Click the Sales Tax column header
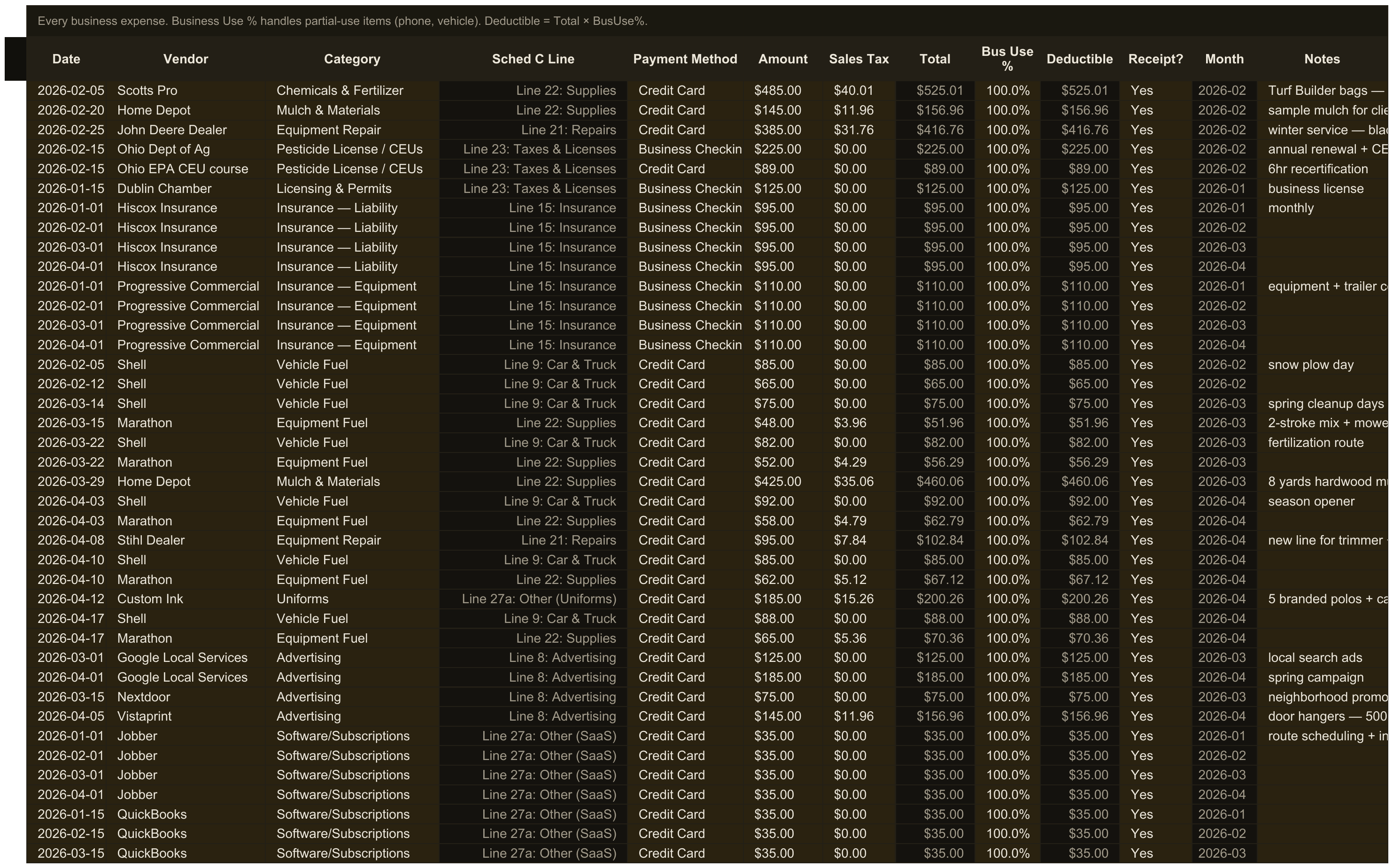1393x868 pixels. pos(859,59)
